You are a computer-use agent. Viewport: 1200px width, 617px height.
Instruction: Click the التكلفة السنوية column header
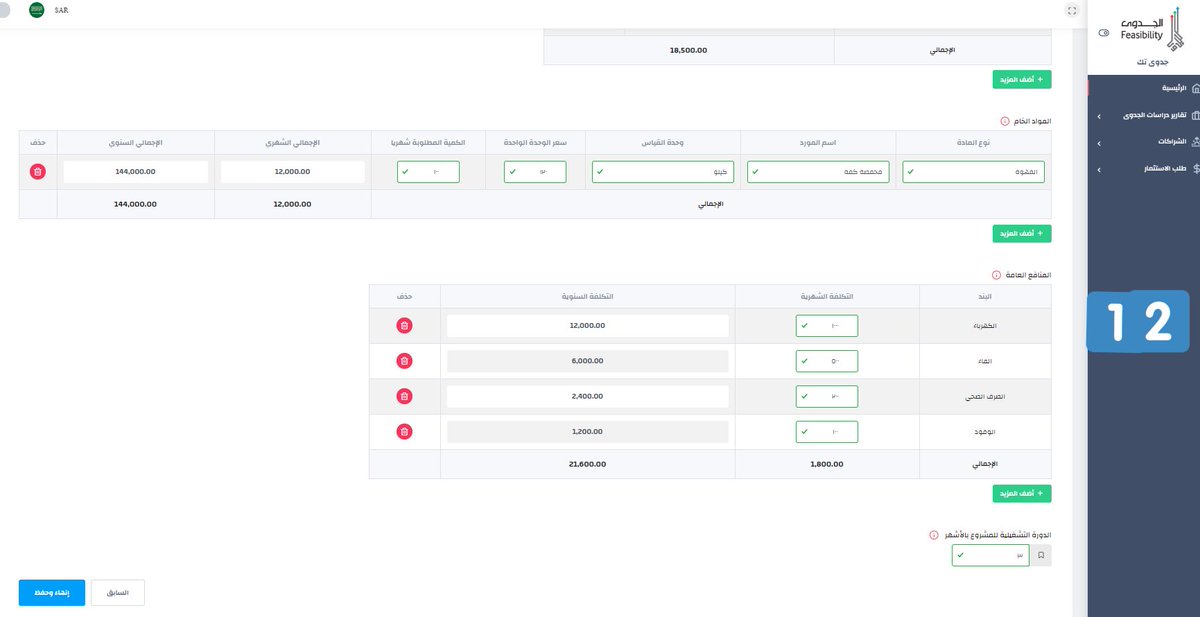[588, 296]
